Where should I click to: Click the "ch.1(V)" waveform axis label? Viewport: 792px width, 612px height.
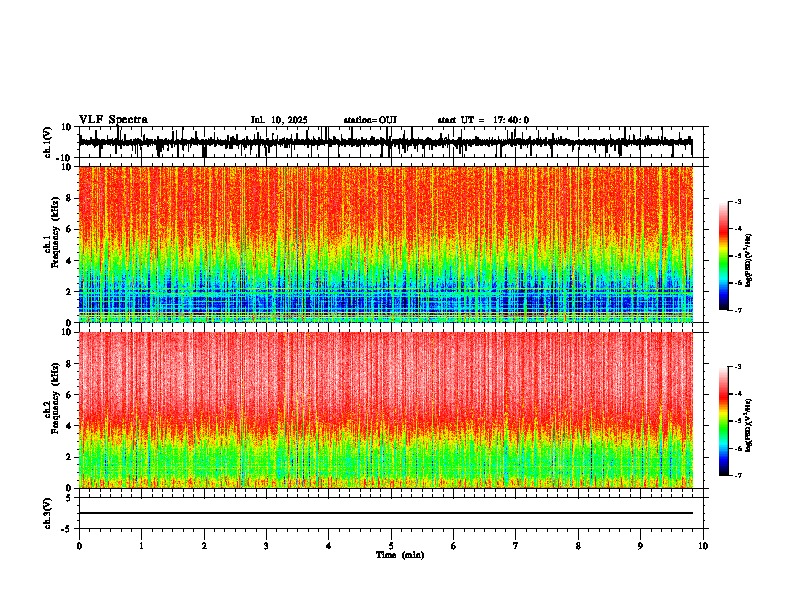(x=48, y=142)
